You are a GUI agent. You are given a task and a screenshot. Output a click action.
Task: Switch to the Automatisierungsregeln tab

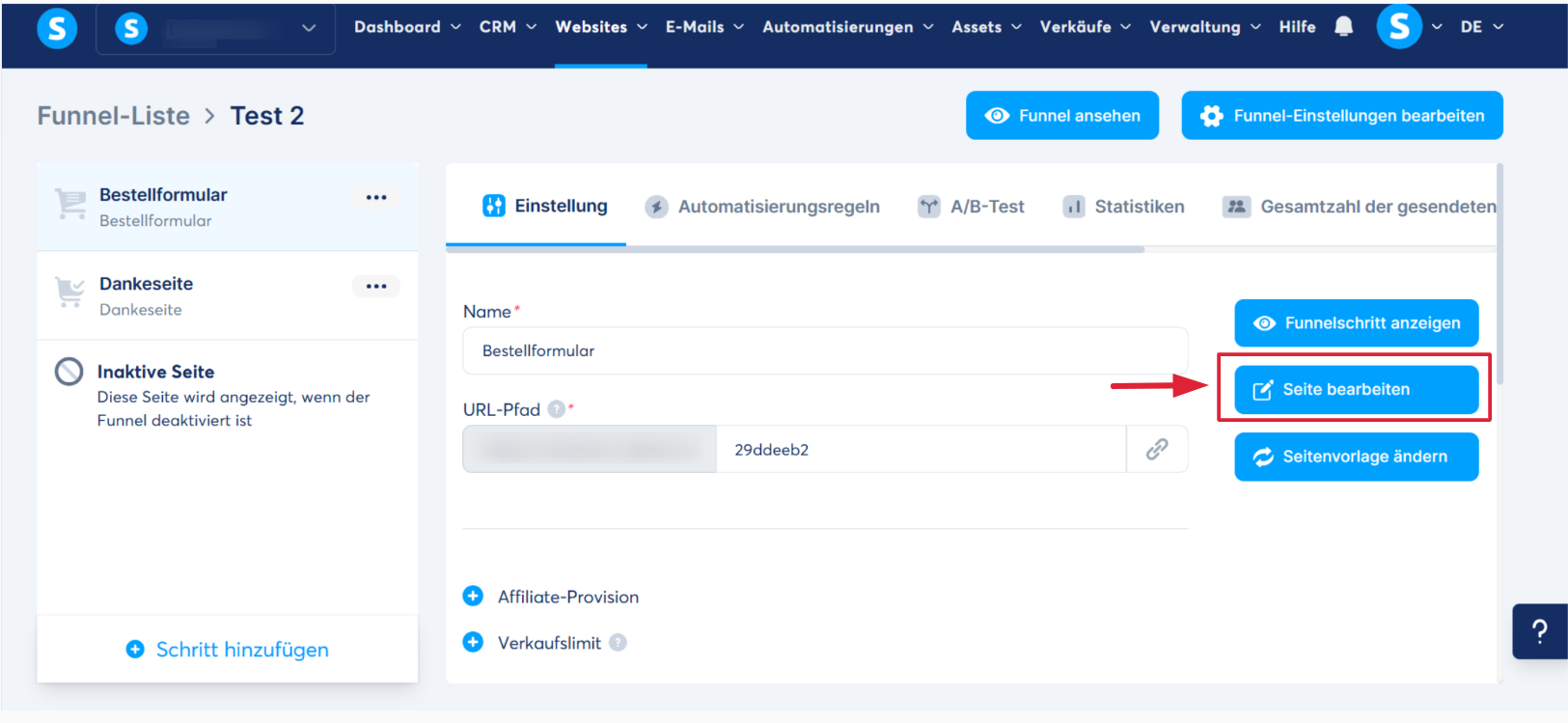(x=762, y=207)
